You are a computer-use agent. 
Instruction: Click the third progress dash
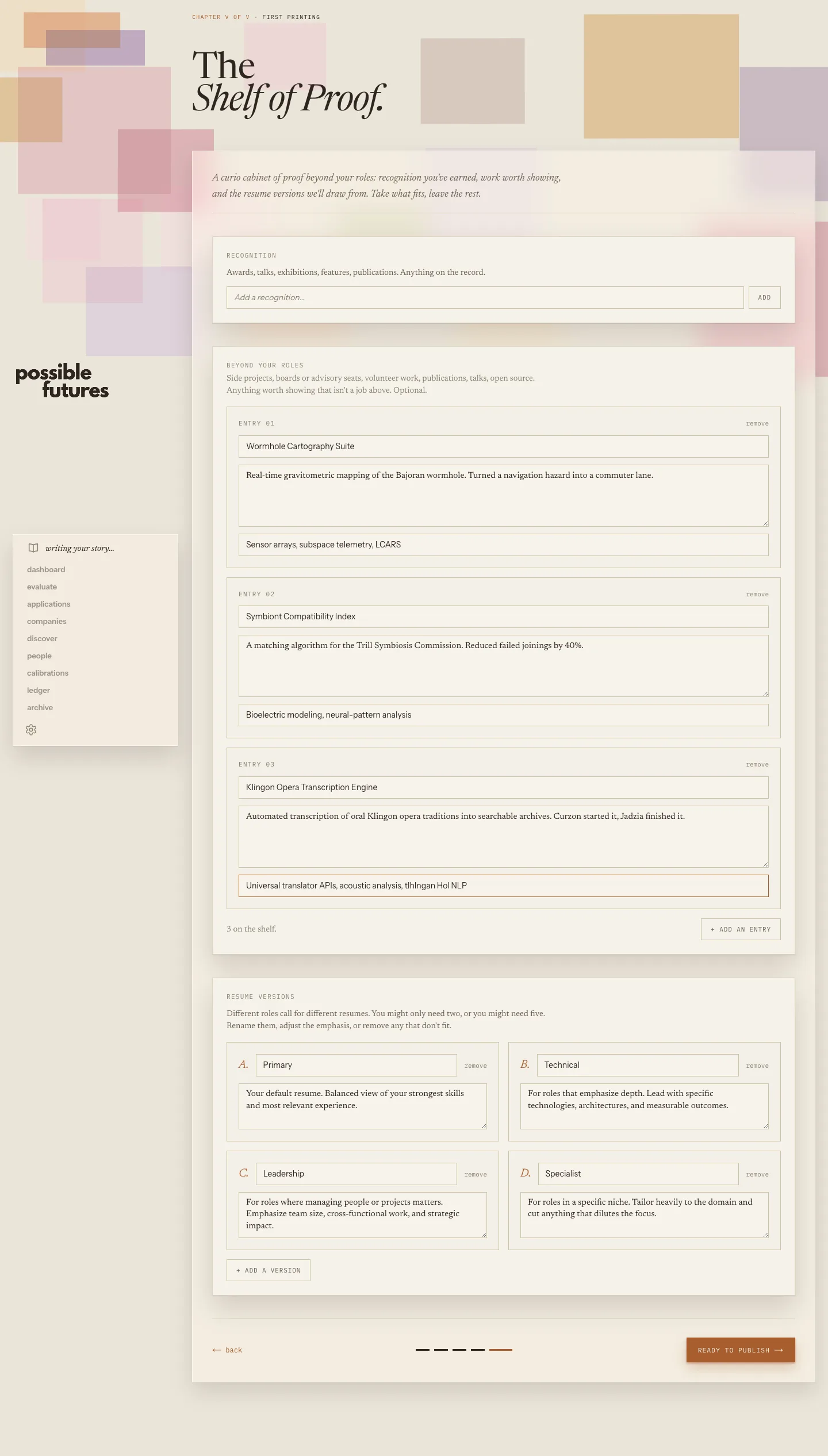click(459, 1350)
